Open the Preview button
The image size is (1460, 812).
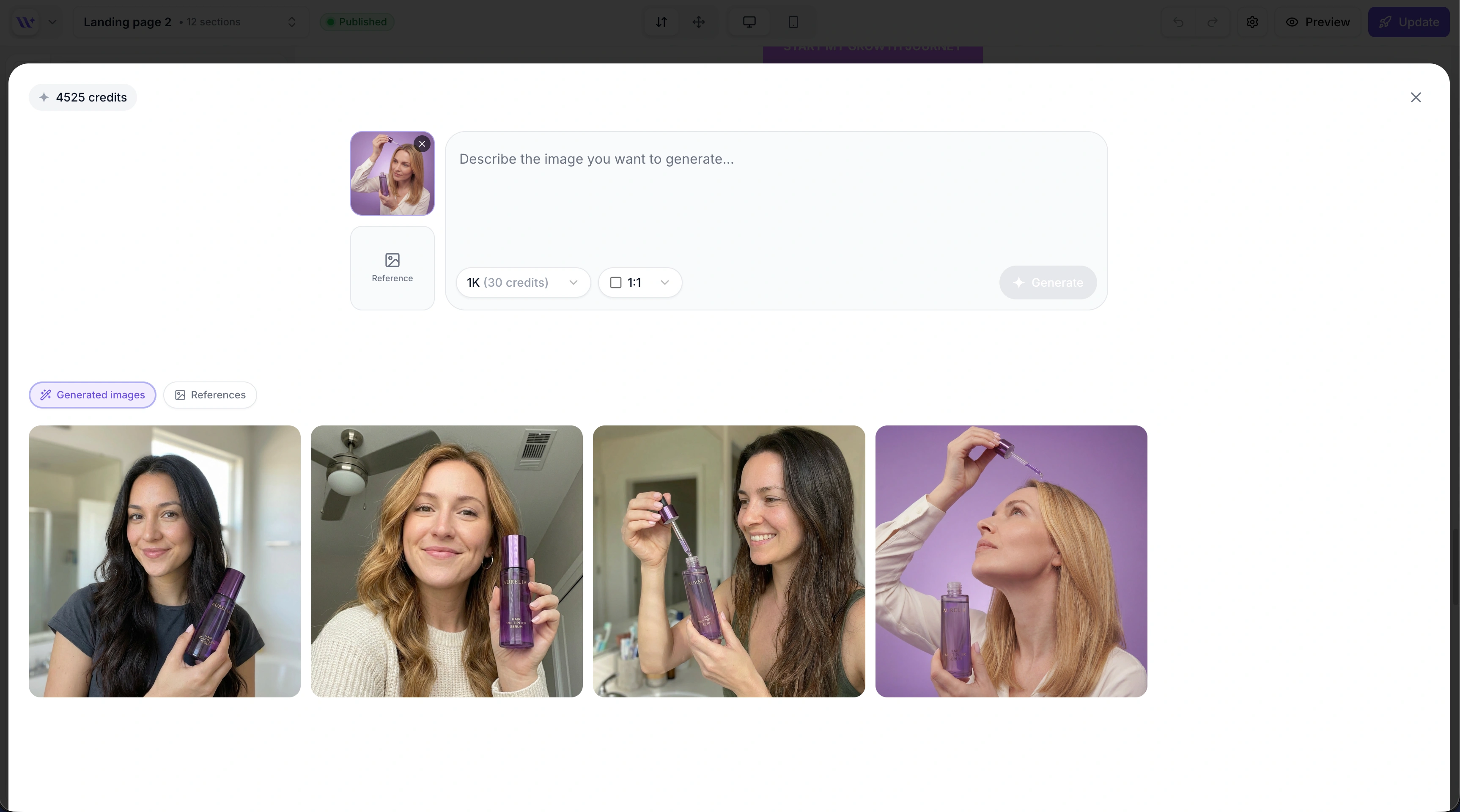(1318, 22)
